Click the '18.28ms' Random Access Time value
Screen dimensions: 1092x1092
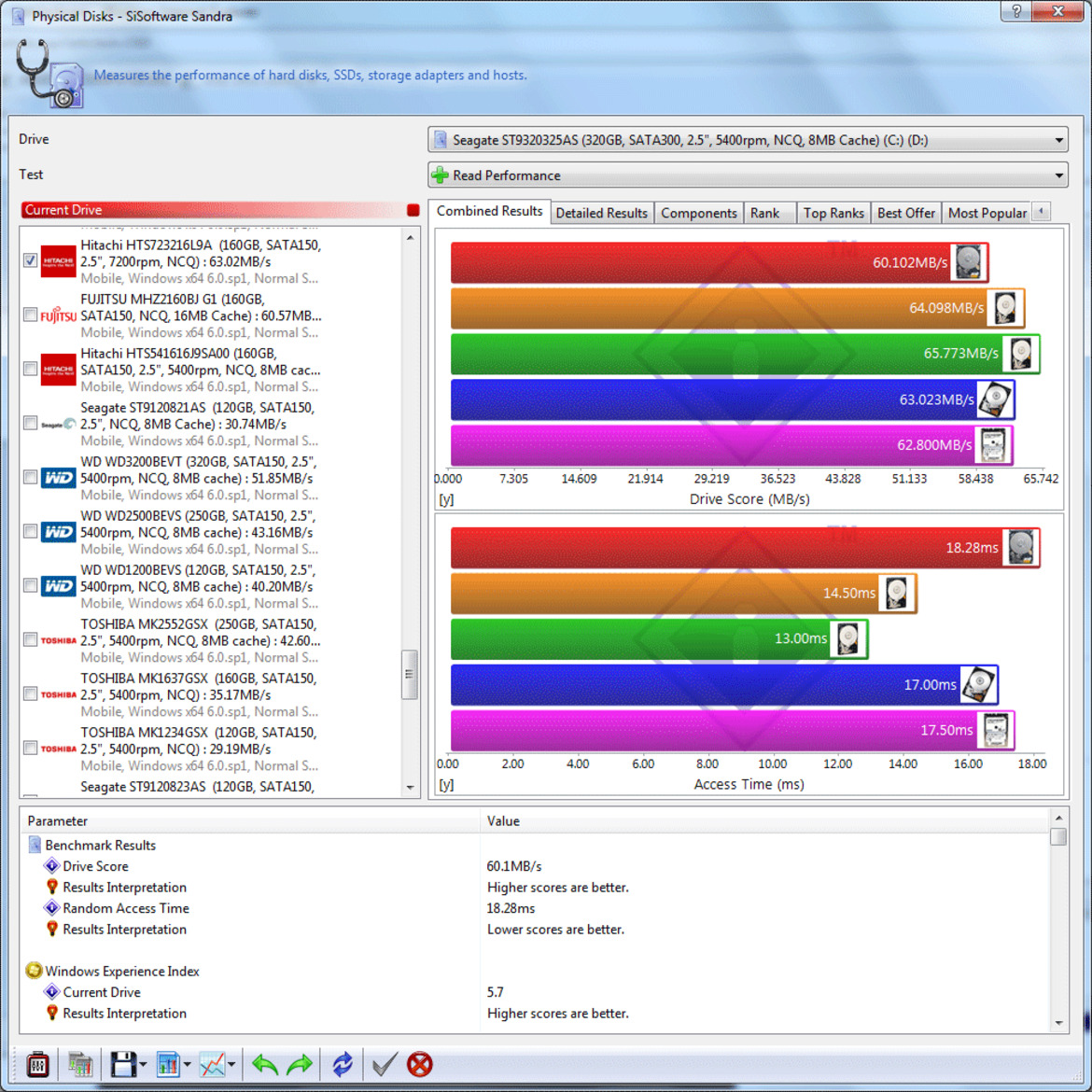[x=511, y=907]
